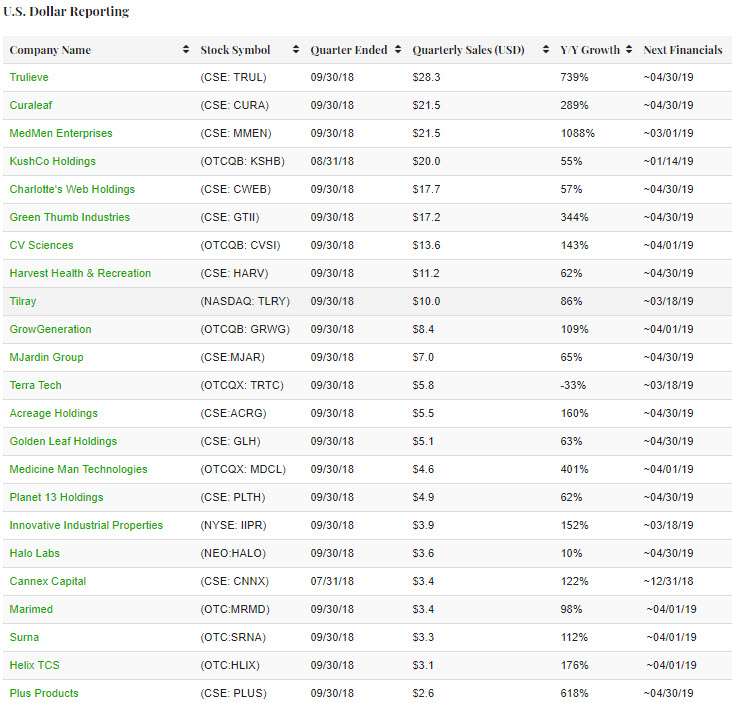Open the Plus Products link
This screenshot has height=703, width=732.
coord(44,693)
